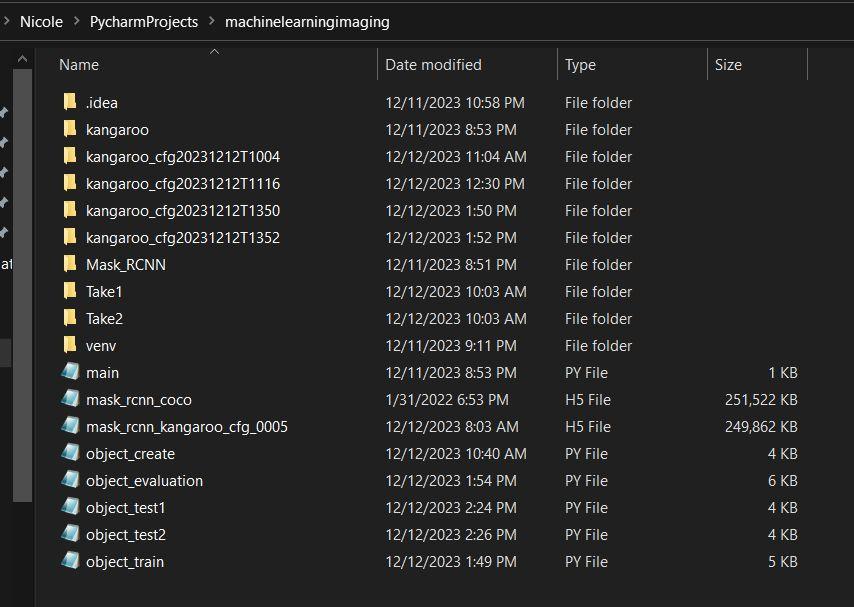Select the Mask_RCNN folder icon

coord(69,264)
